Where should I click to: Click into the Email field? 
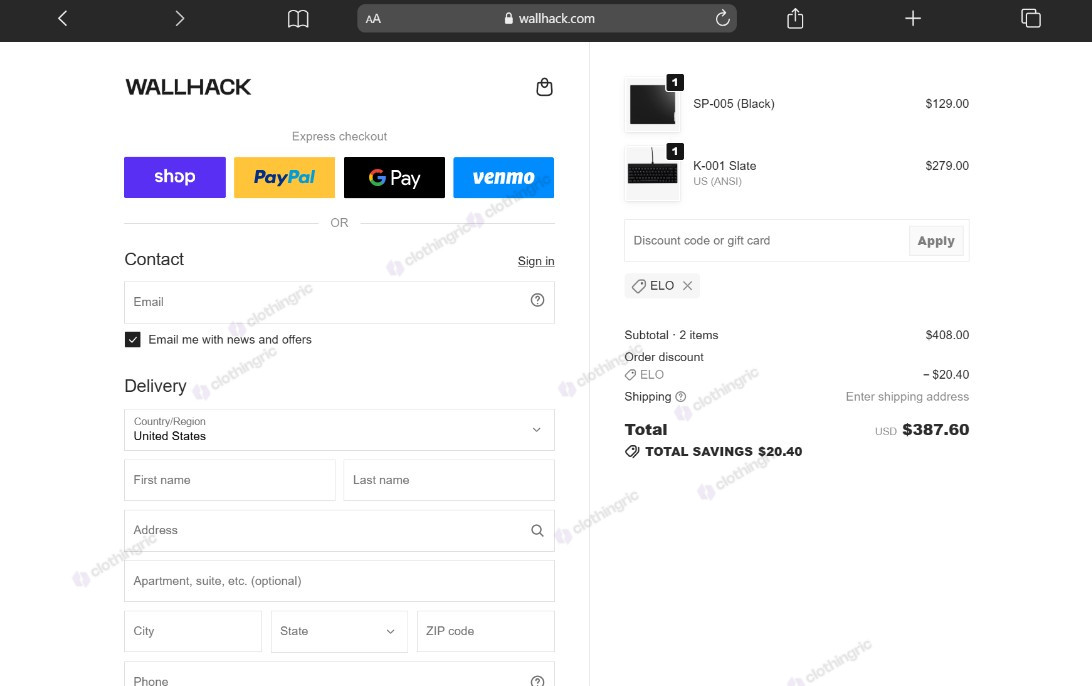point(339,302)
